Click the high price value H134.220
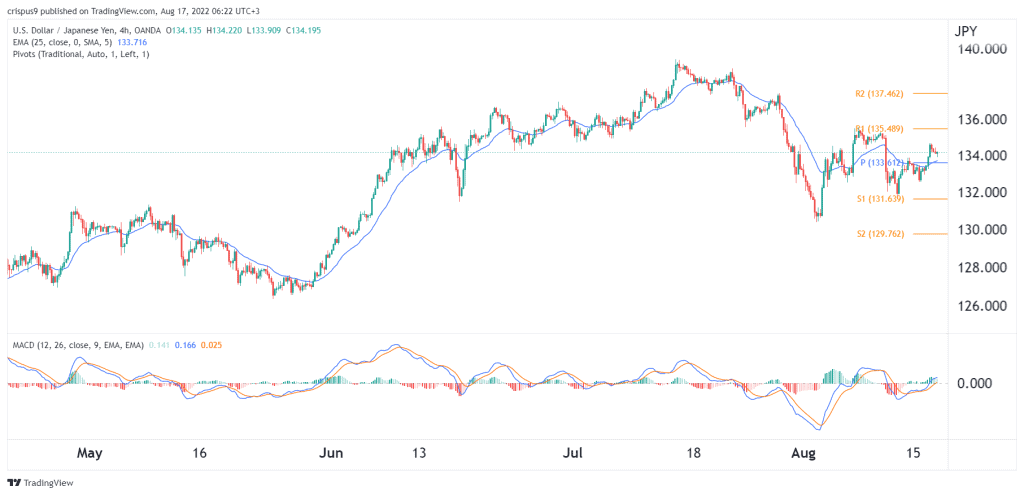Screen dimensions: 1024x495 [224, 31]
